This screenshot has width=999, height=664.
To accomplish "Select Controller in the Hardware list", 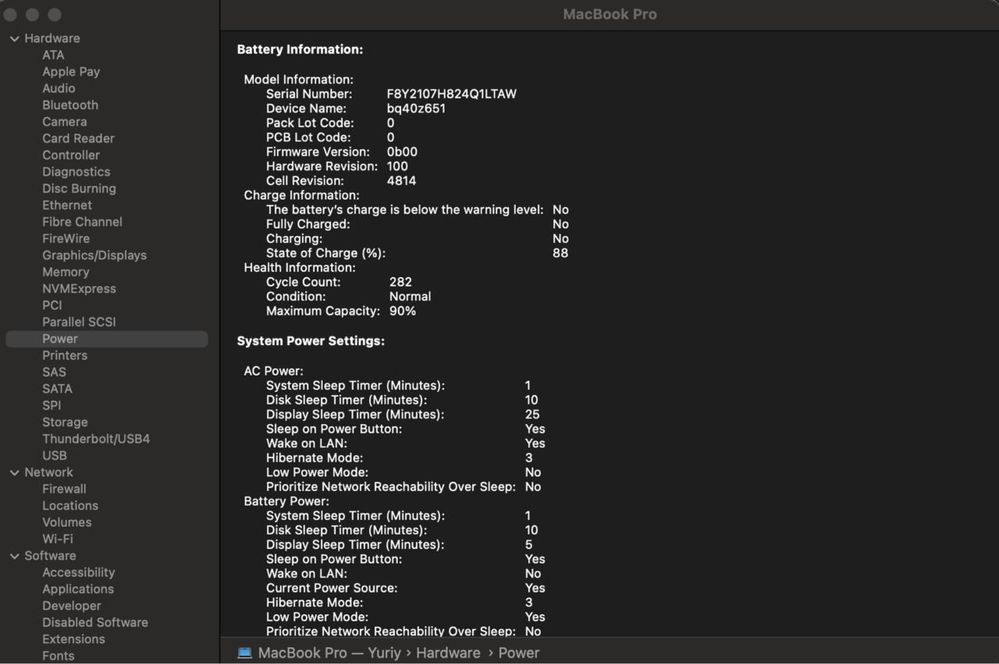I will click(71, 155).
